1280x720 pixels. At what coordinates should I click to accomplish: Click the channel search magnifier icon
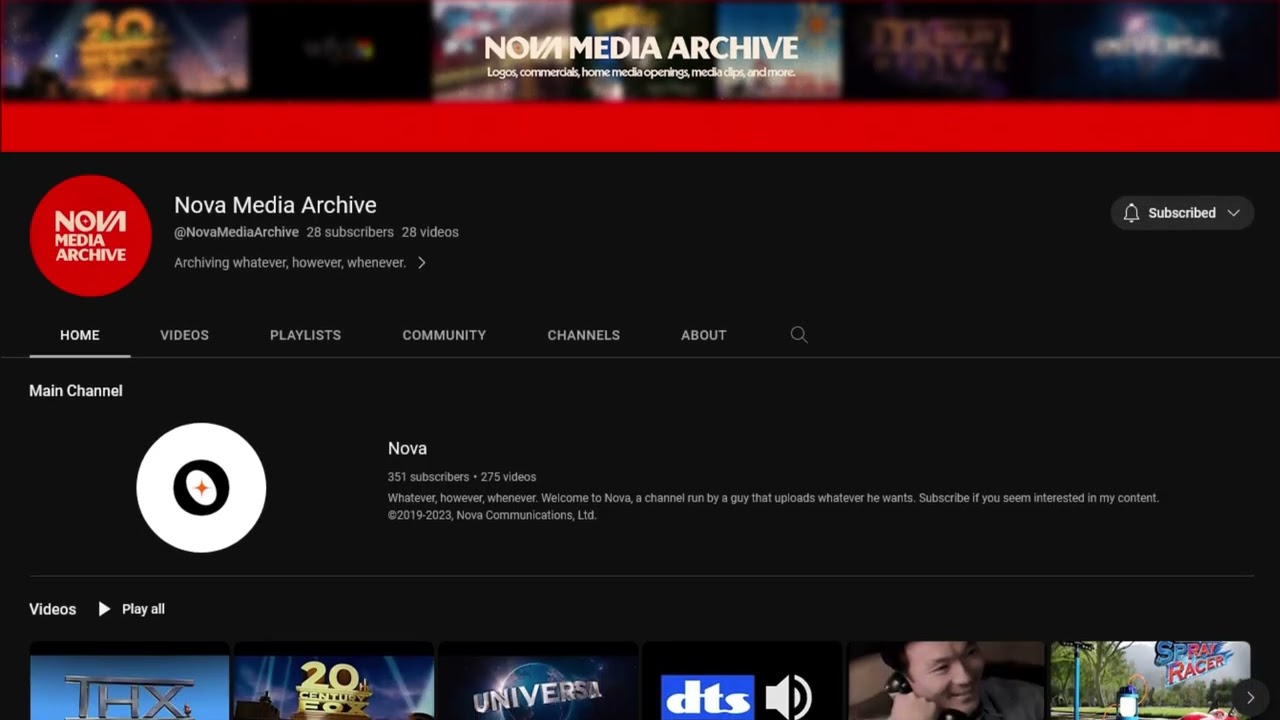pos(798,335)
